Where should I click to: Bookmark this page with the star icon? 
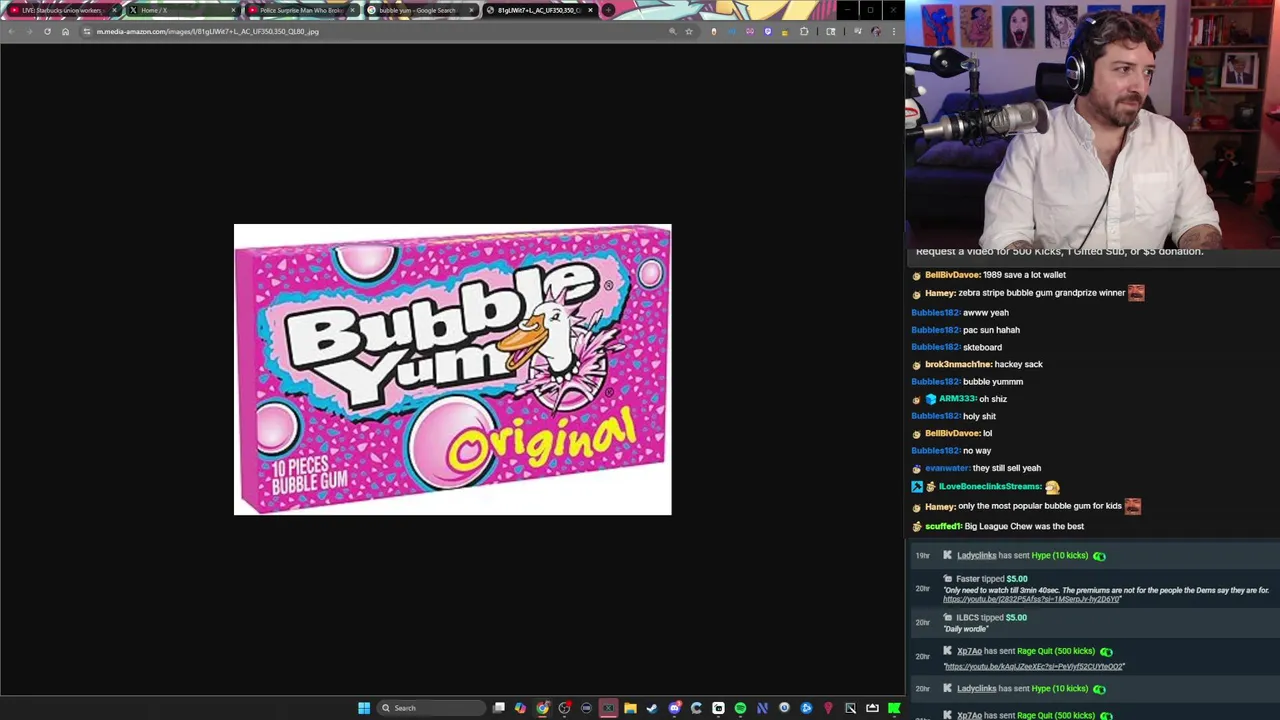688,31
